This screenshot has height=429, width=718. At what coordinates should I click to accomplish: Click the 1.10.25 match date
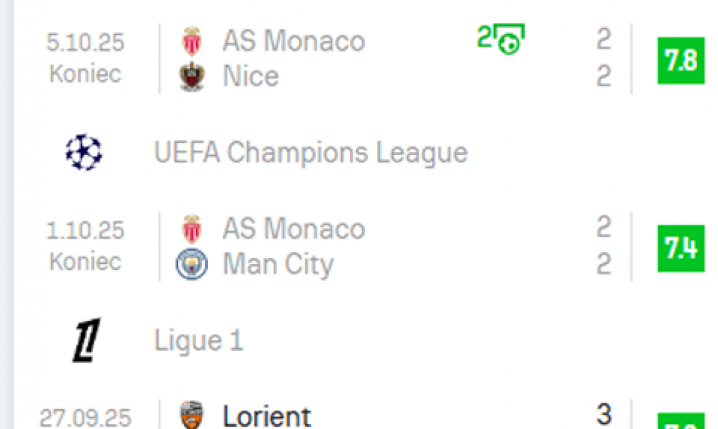pos(85,231)
